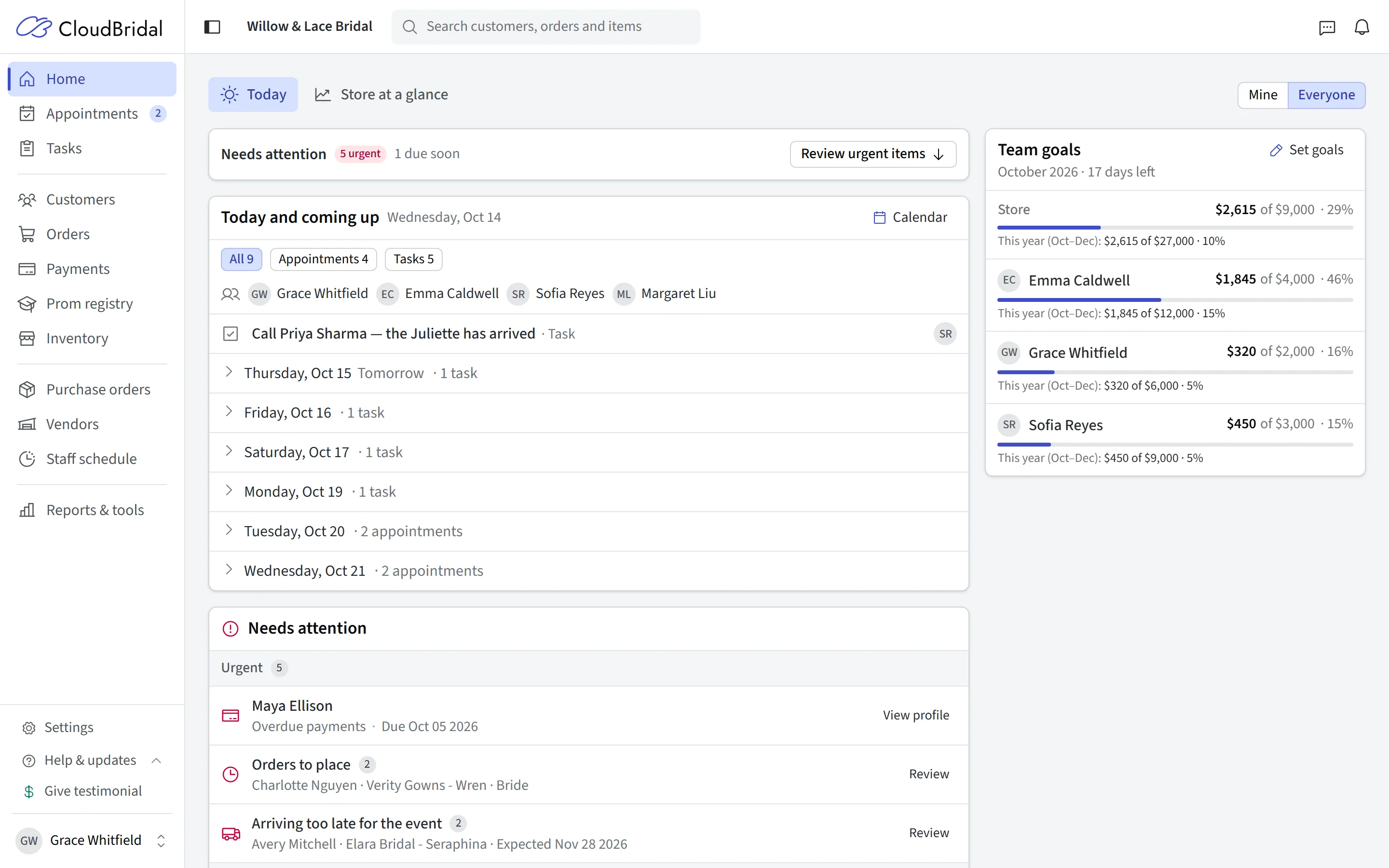Toggle the sidebar panel icon
1389x868 pixels.
pos(212,27)
